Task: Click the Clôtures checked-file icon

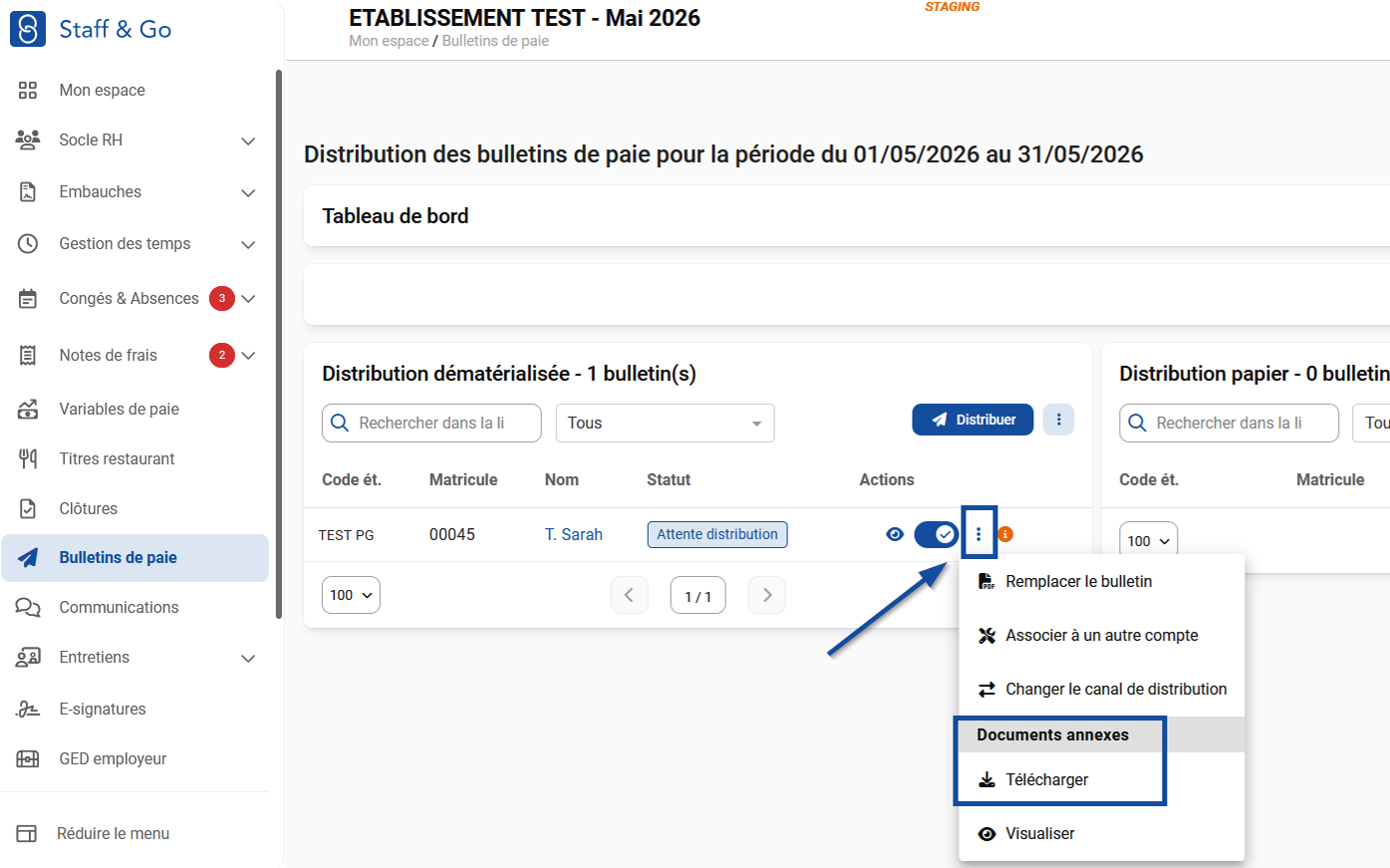Action: click(x=28, y=508)
